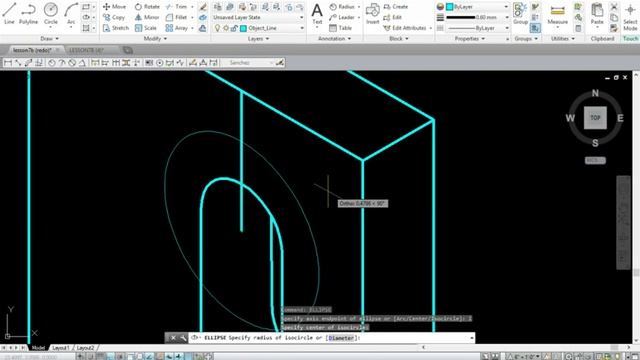Click the Fillet command
Viewport: 640px width, 360px height.
pyautogui.click(x=176, y=17)
